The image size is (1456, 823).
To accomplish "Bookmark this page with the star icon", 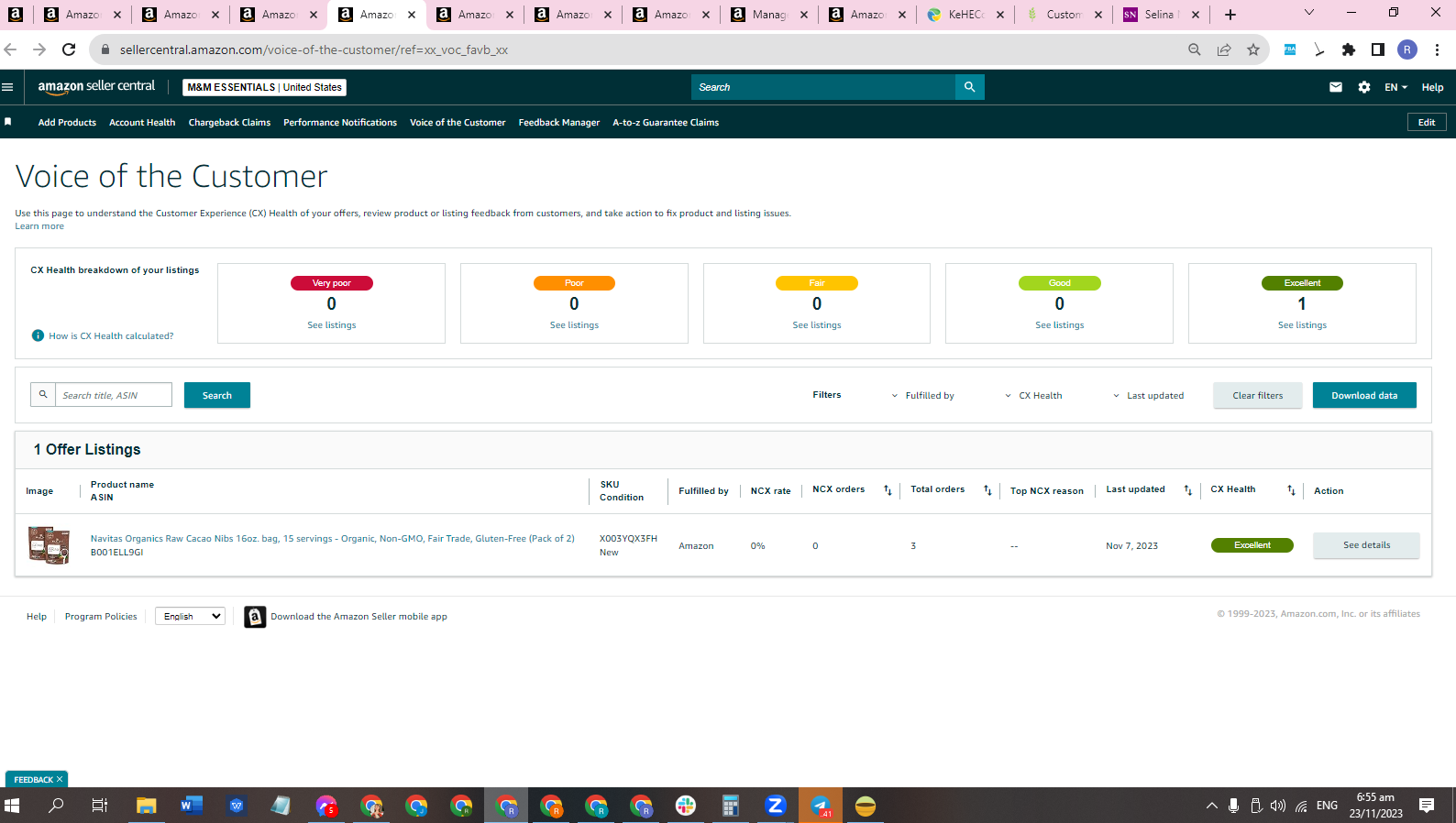I will tap(1253, 49).
